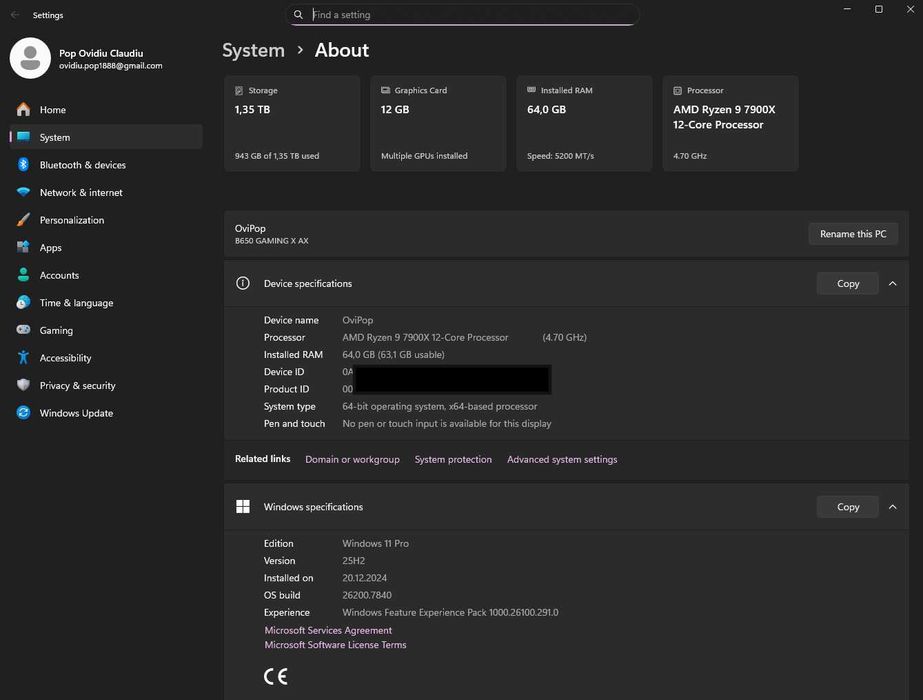923x700 pixels.
Task: Focus the Find a setting search box
Action: (x=462, y=15)
